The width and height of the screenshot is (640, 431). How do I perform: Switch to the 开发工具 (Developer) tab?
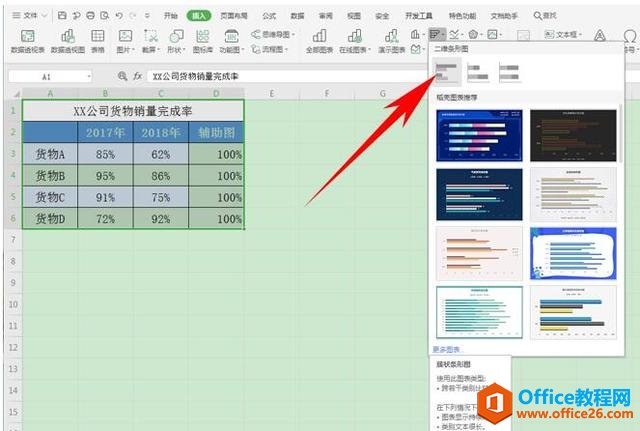418,16
